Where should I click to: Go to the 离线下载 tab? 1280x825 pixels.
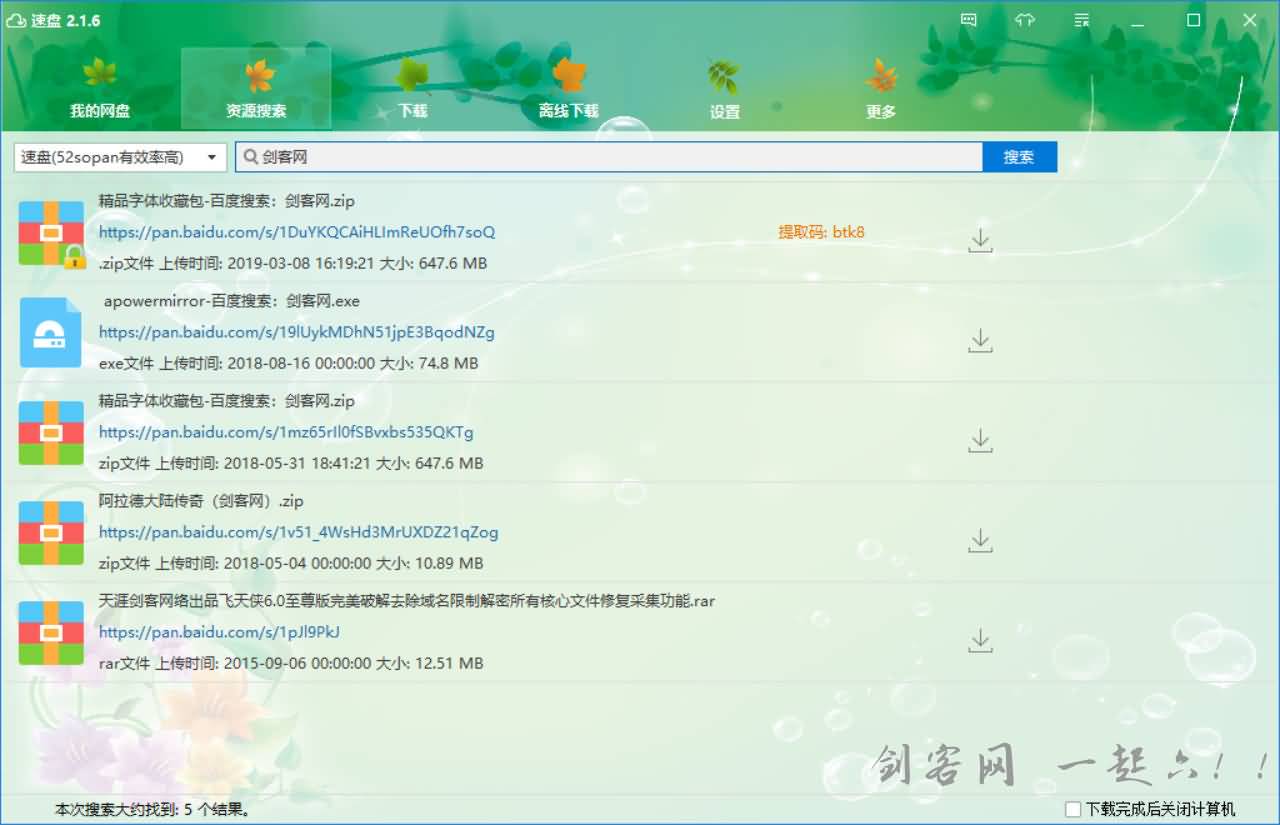[x=568, y=88]
